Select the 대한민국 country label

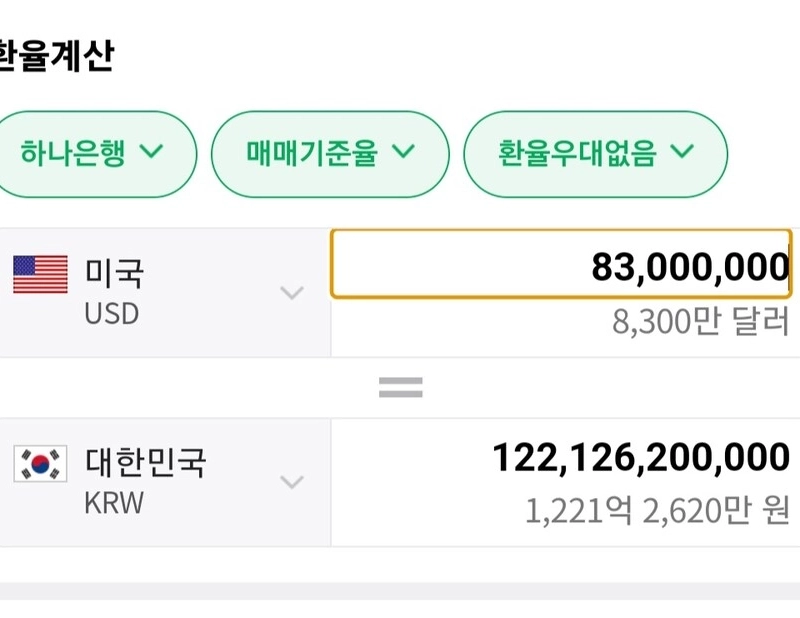145,462
